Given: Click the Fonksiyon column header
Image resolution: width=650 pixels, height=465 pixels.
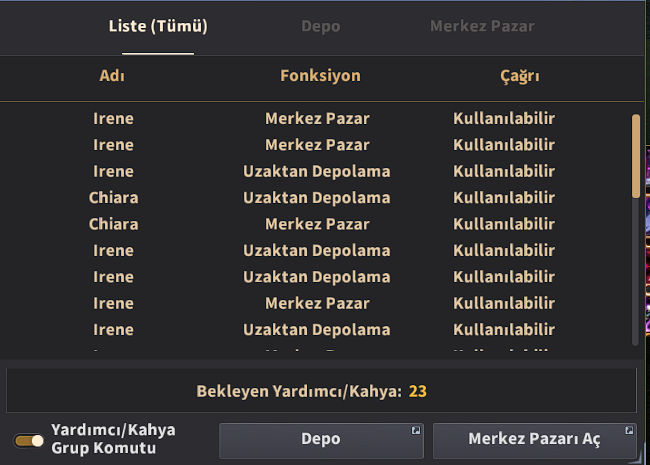Looking at the screenshot, I should pos(320,76).
